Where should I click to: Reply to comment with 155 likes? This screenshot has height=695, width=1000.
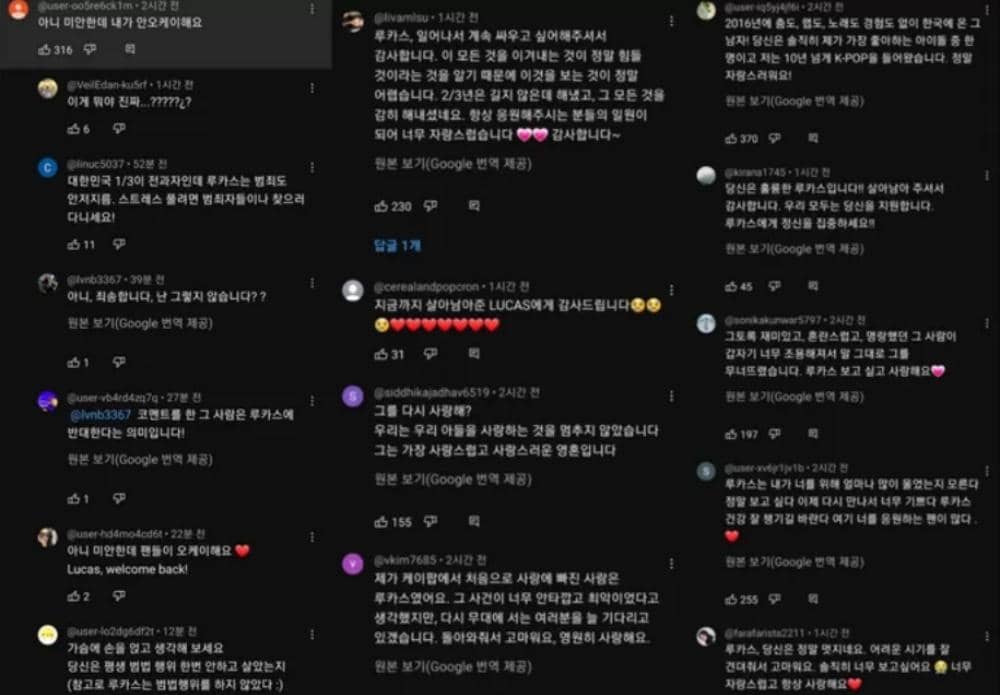point(474,522)
